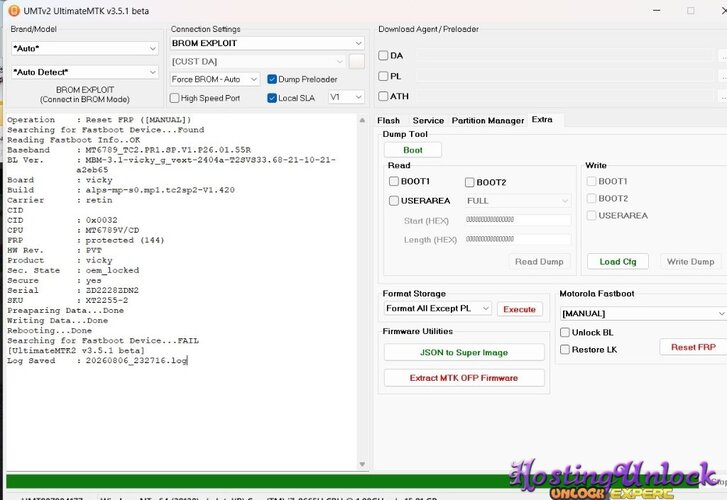This screenshot has width=727, height=500.
Task: Open the V1 SLA version dropdown
Action: point(346,97)
